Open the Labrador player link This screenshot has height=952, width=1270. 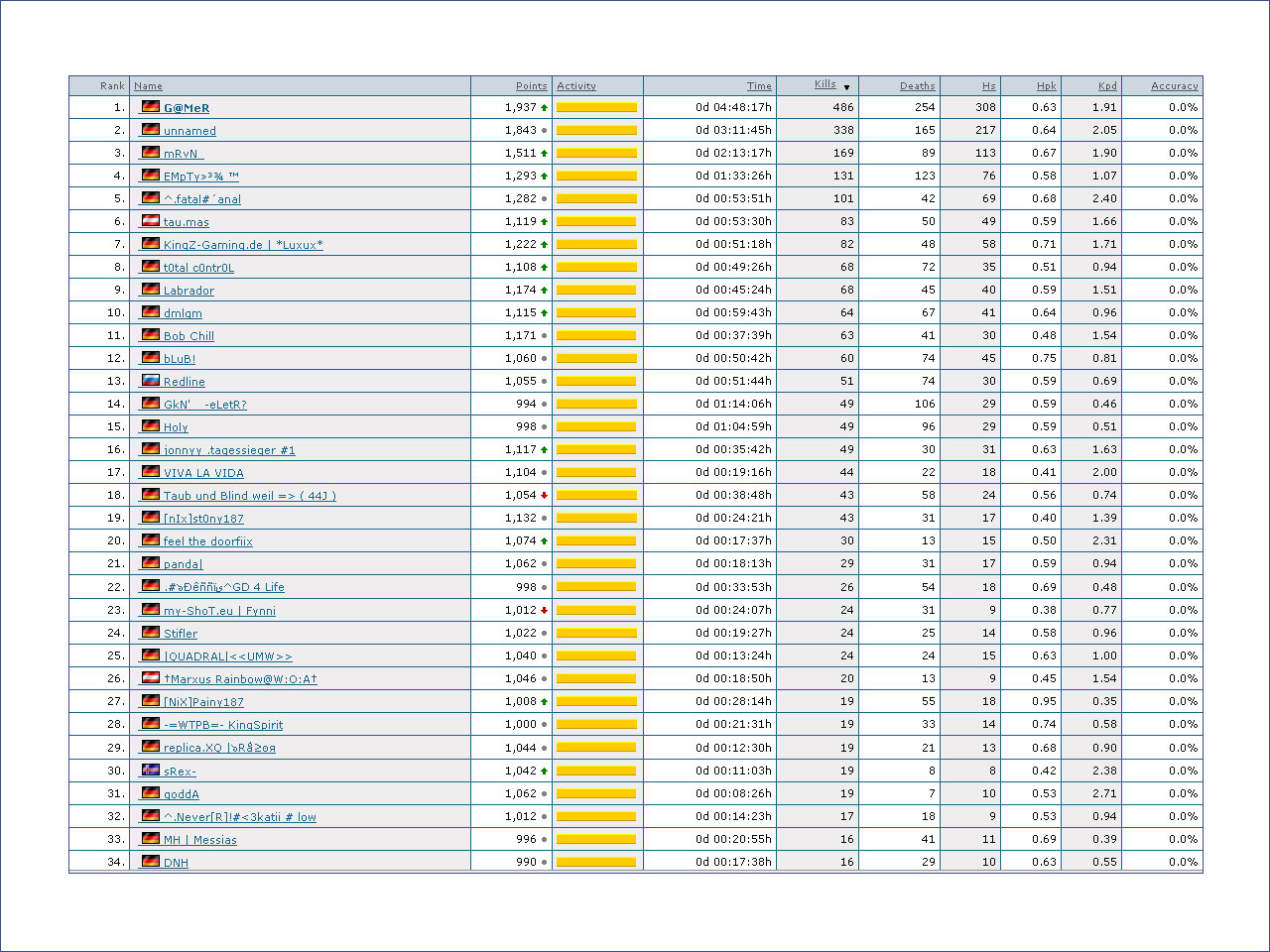189,291
